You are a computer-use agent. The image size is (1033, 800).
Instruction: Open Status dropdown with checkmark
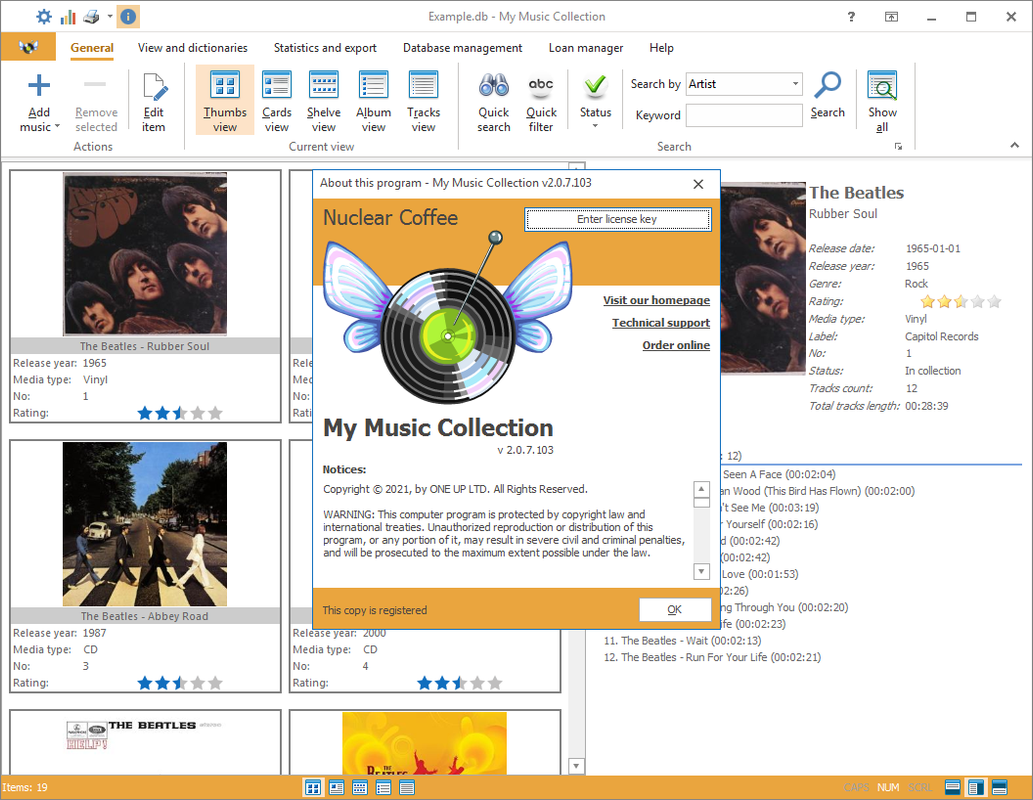pyautogui.click(x=595, y=101)
